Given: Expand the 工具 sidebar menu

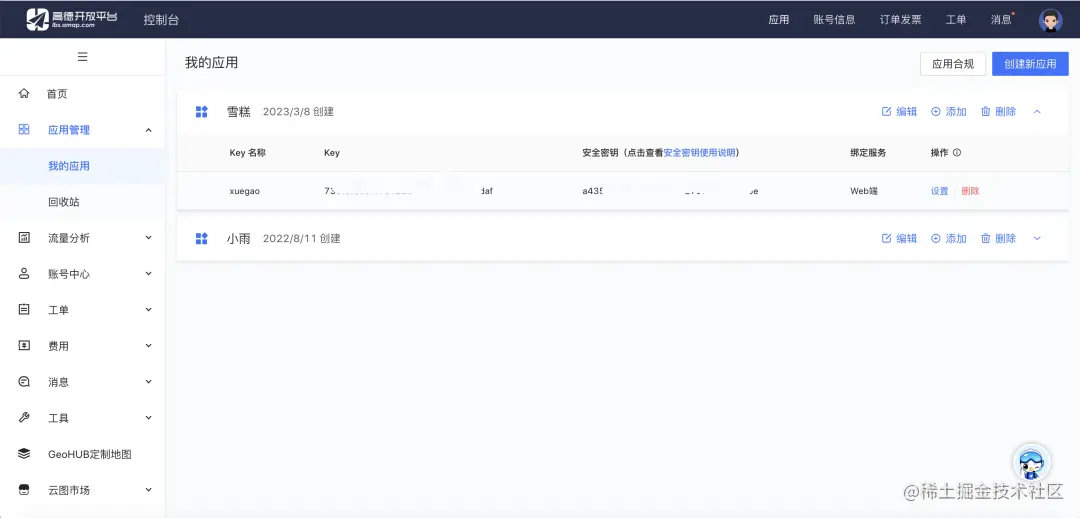Looking at the screenshot, I should click(x=148, y=417).
